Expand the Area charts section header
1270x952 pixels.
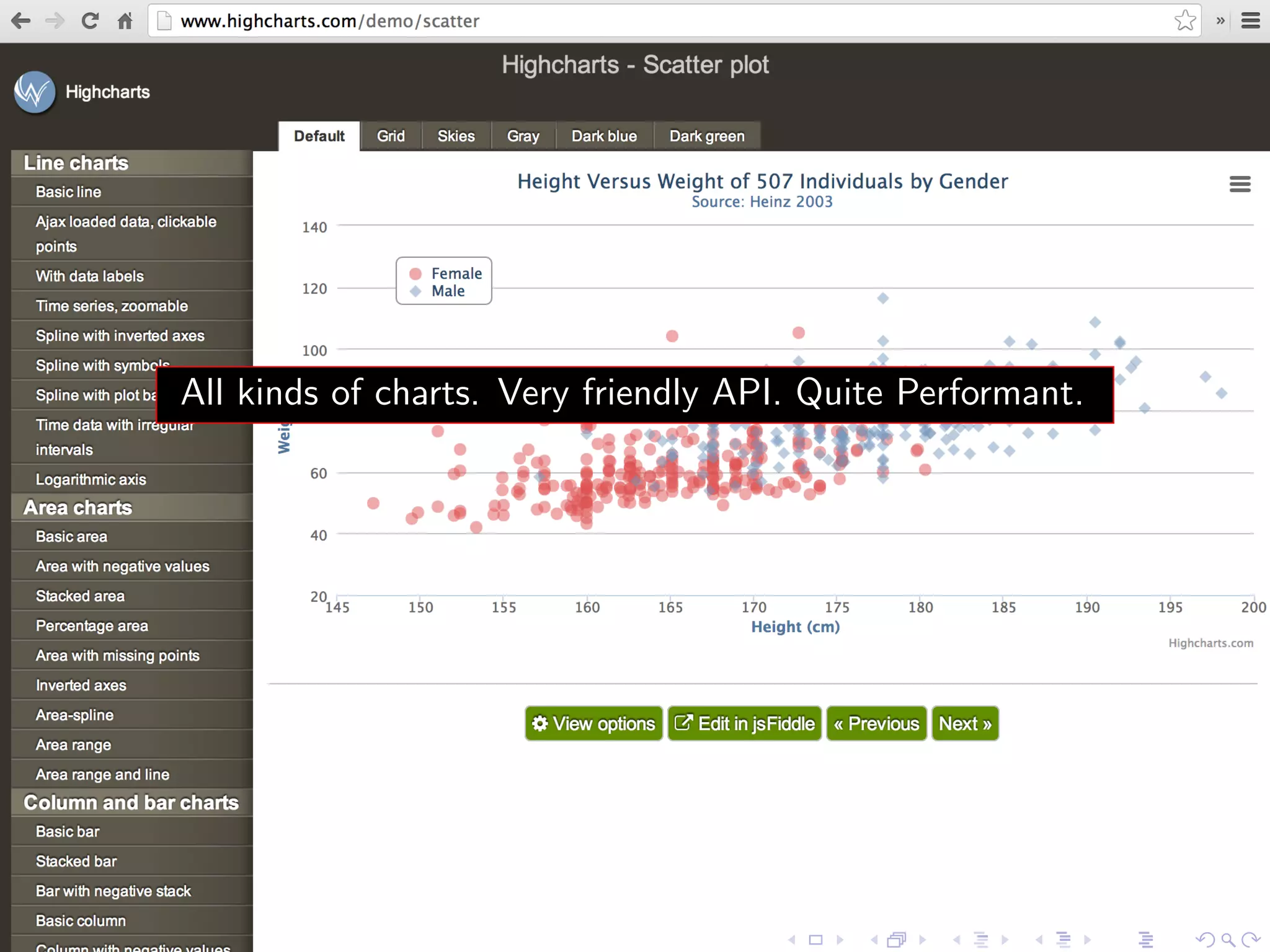pos(132,508)
